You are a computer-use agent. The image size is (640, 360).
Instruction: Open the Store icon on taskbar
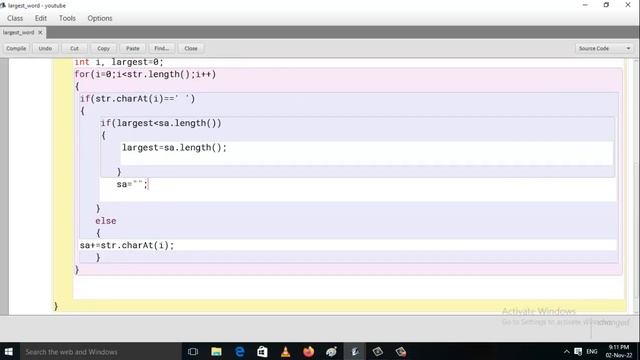pyautogui.click(x=262, y=351)
